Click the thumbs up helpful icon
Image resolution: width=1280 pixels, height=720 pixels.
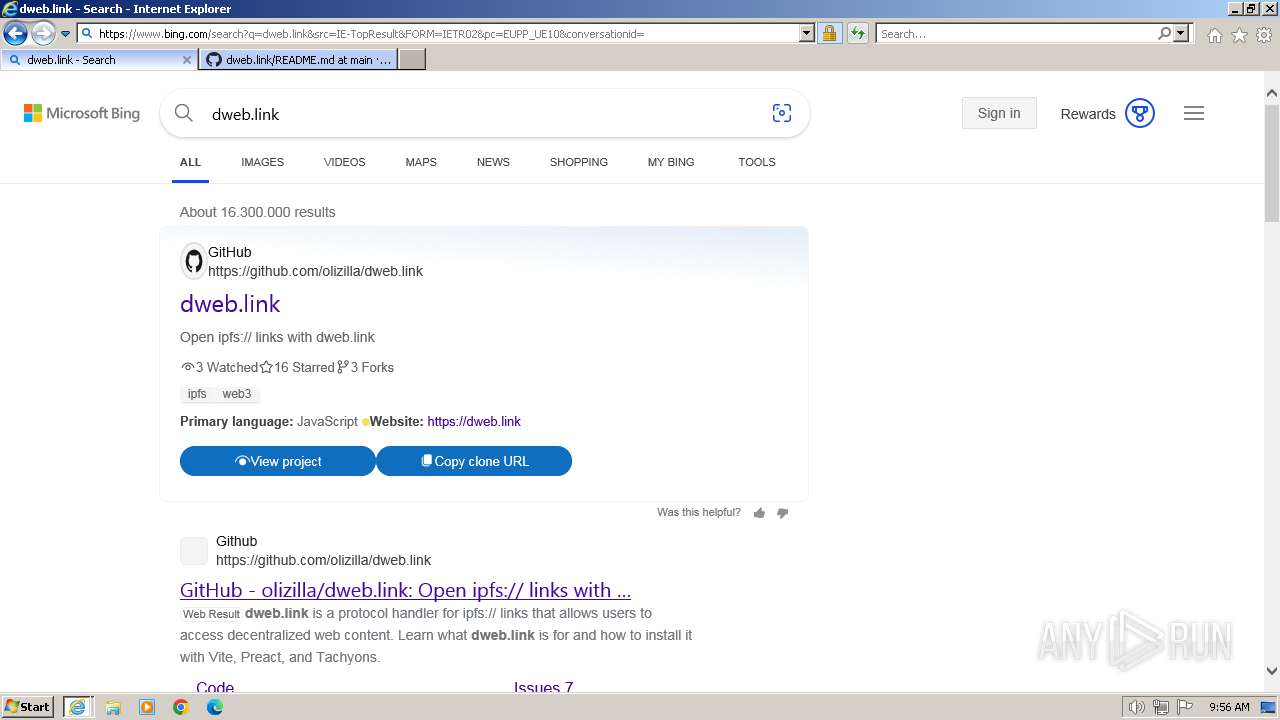pos(759,513)
